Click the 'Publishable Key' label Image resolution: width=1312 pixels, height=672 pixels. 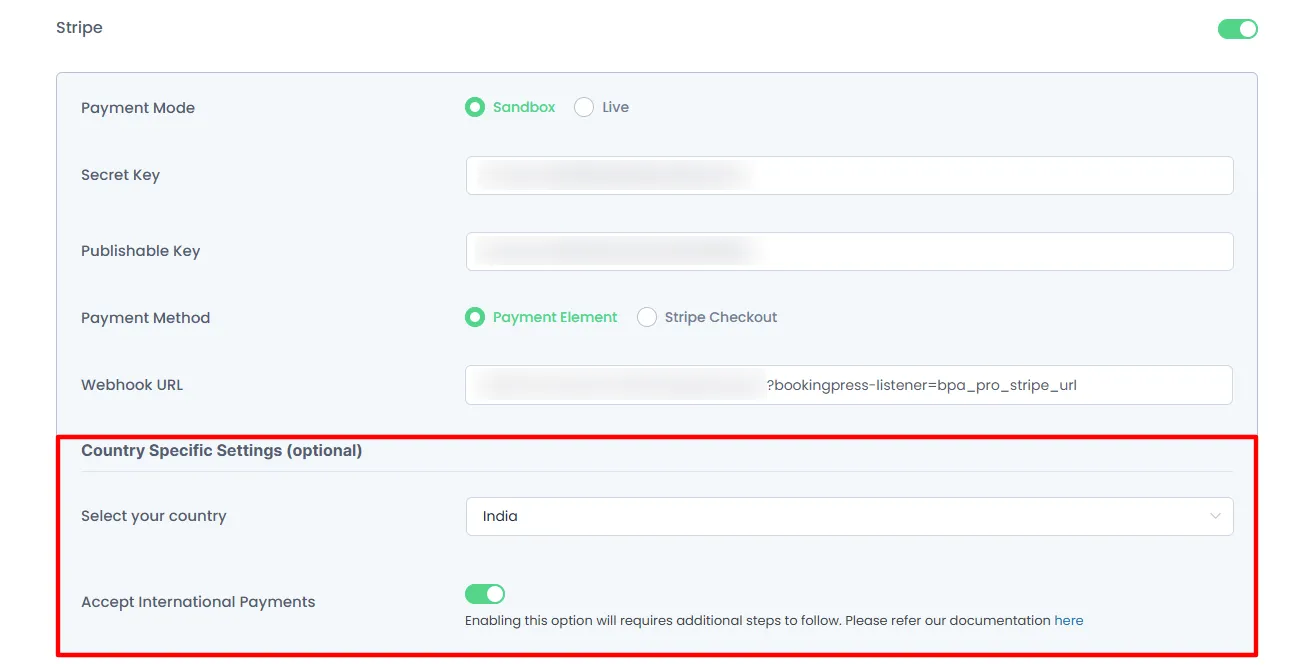[141, 251]
